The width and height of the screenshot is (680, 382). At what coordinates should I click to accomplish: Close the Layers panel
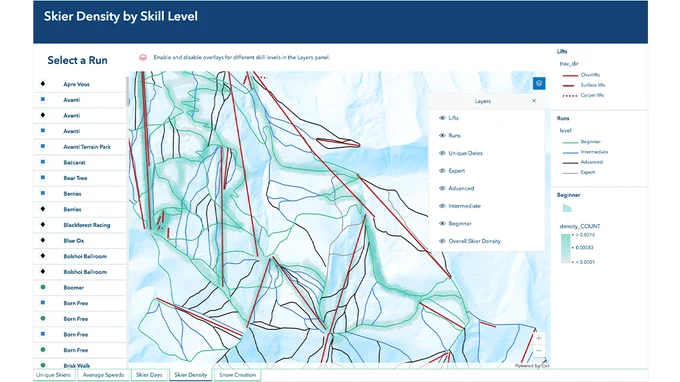[534, 101]
